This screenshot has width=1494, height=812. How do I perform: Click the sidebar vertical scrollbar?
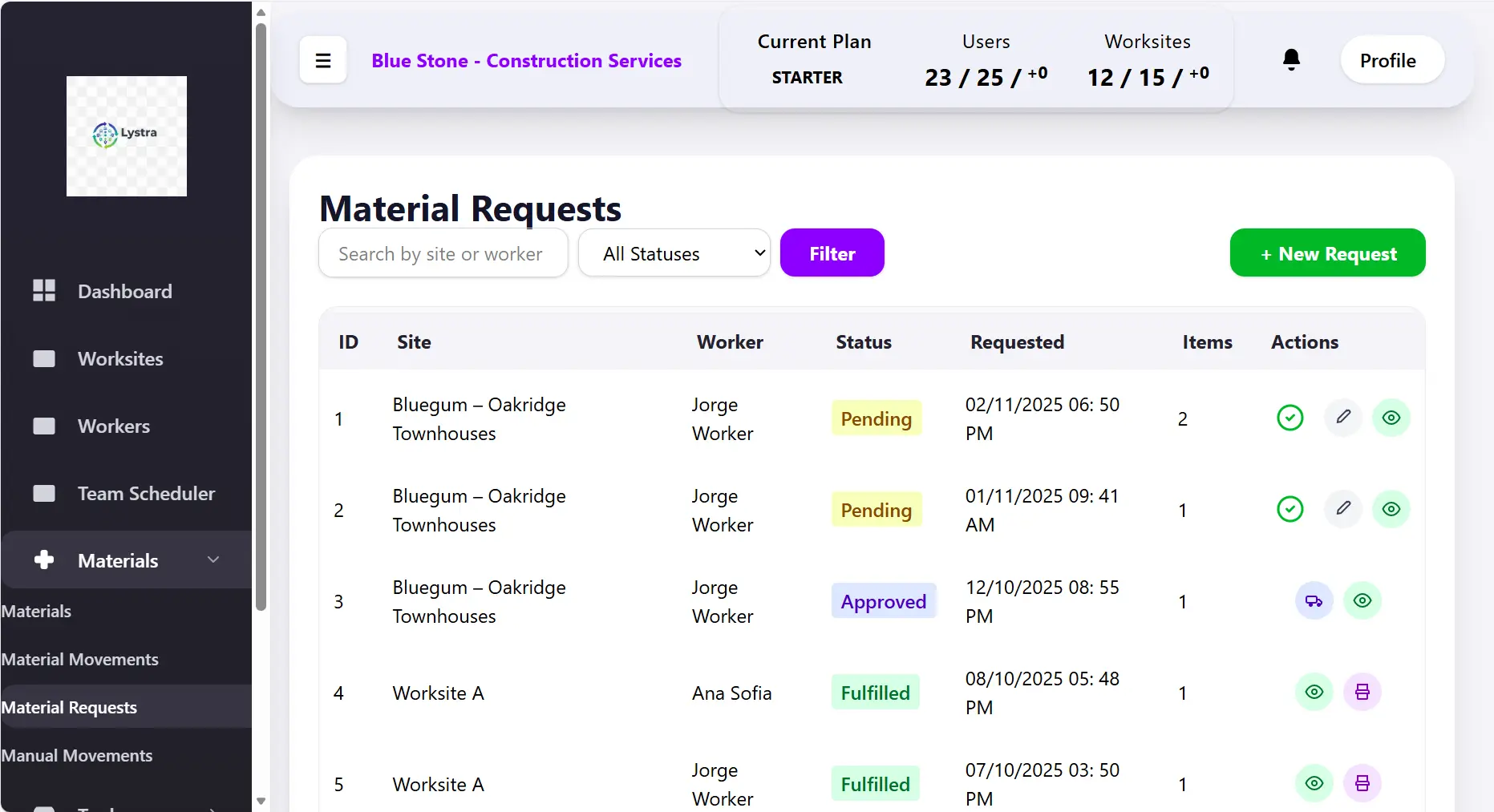coord(261,317)
